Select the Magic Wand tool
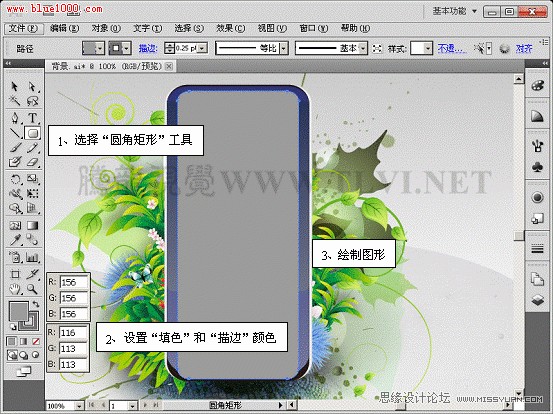This screenshot has width=553, height=414. pos(14,101)
